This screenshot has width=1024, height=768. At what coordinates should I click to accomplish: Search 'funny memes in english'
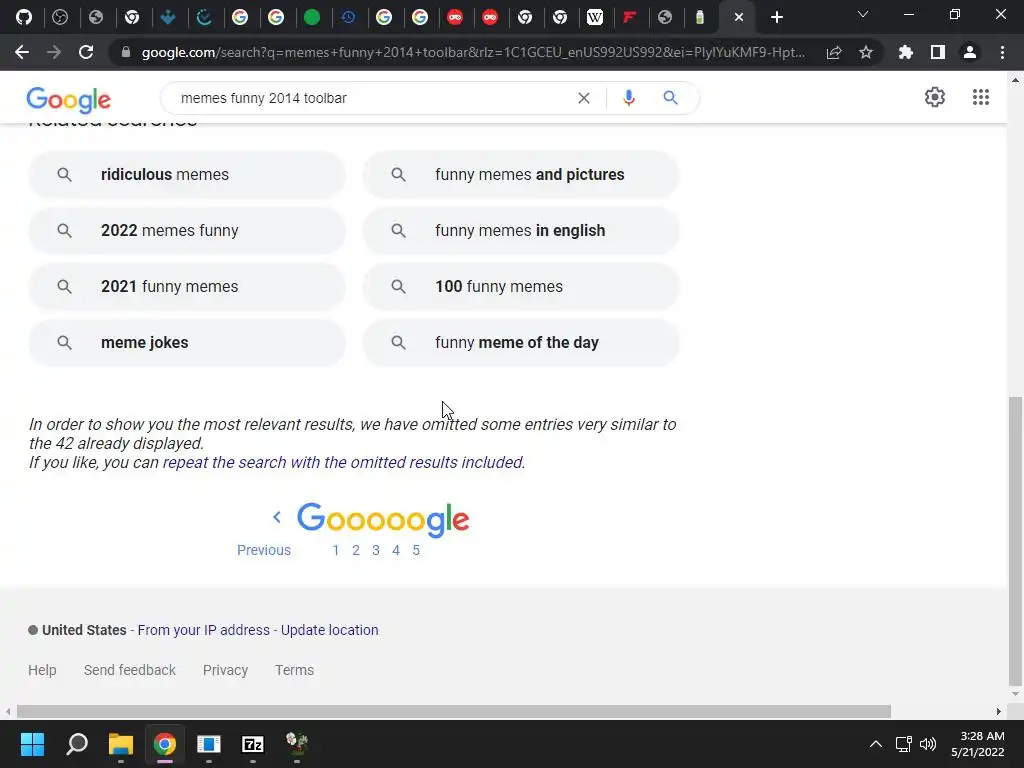click(x=521, y=231)
